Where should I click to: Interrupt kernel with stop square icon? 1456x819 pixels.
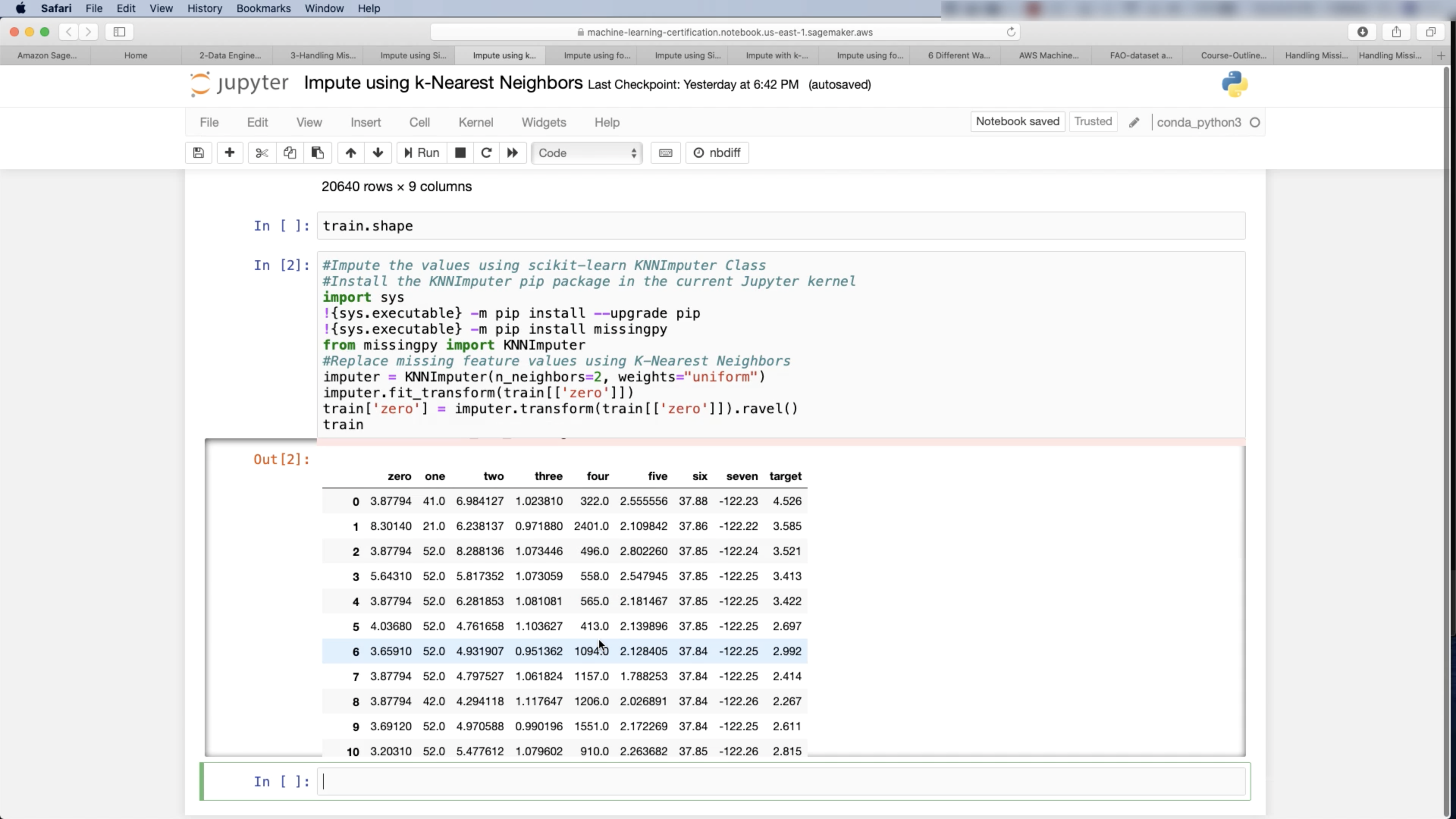(460, 152)
